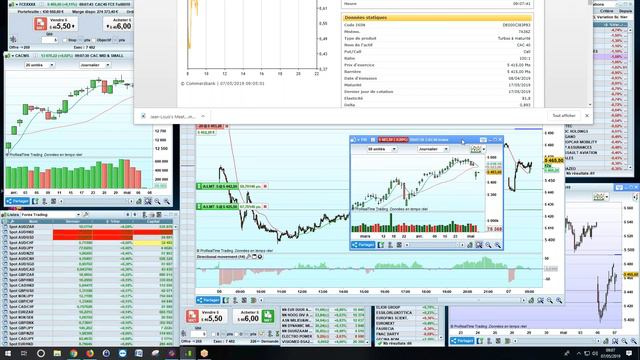Click the lock icon in CACMS chart toolbar
The image size is (640, 360).
(139, 201)
